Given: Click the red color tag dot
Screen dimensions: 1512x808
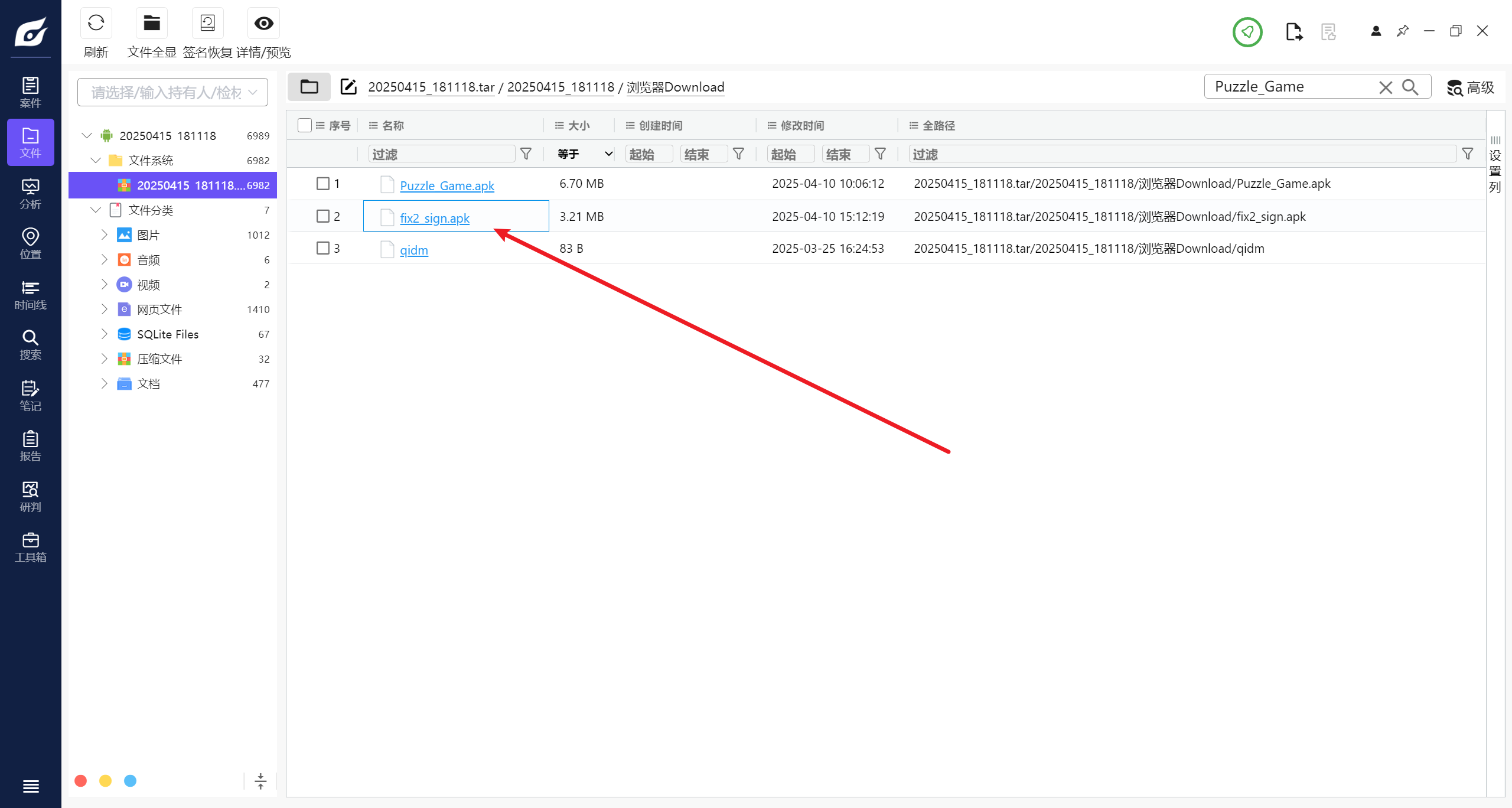Looking at the screenshot, I should click(x=81, y=781).
